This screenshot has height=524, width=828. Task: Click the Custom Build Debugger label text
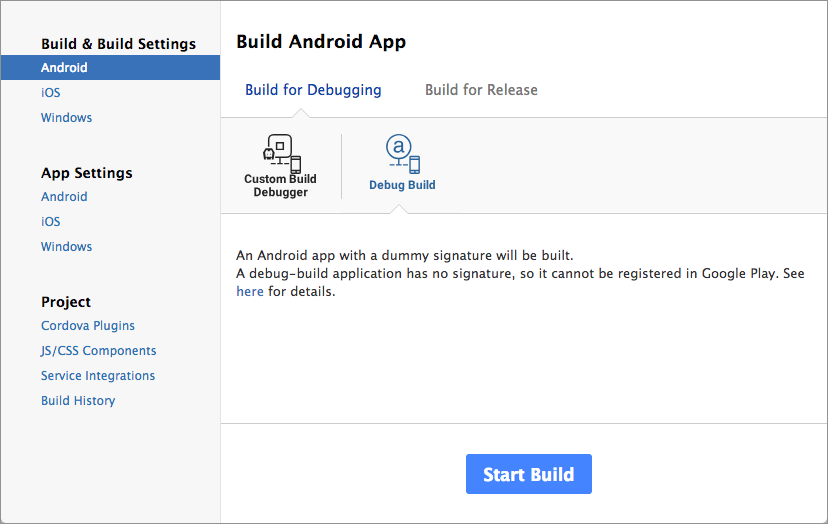coord(280,185)
